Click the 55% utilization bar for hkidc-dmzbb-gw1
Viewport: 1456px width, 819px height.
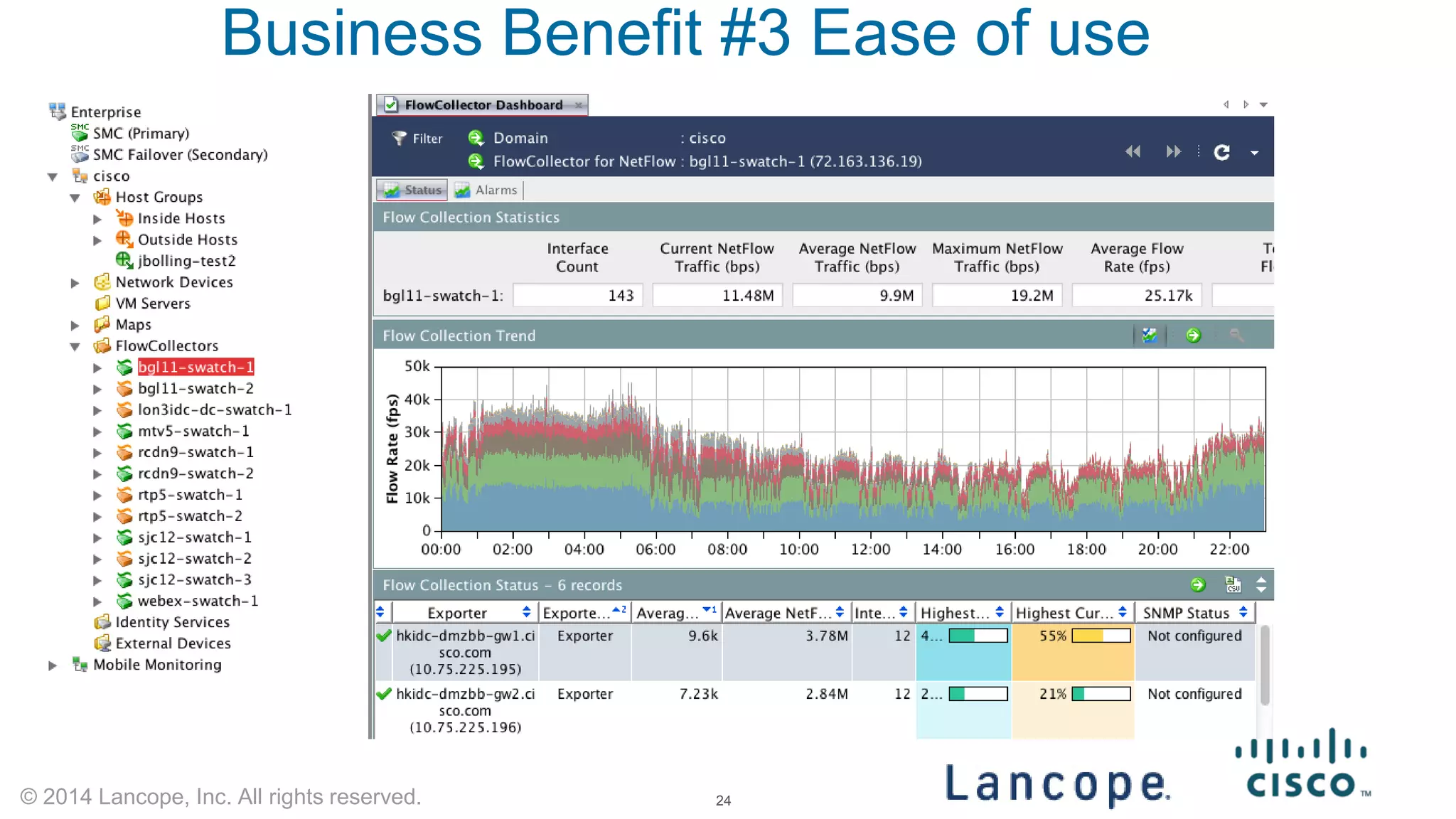1101,636
